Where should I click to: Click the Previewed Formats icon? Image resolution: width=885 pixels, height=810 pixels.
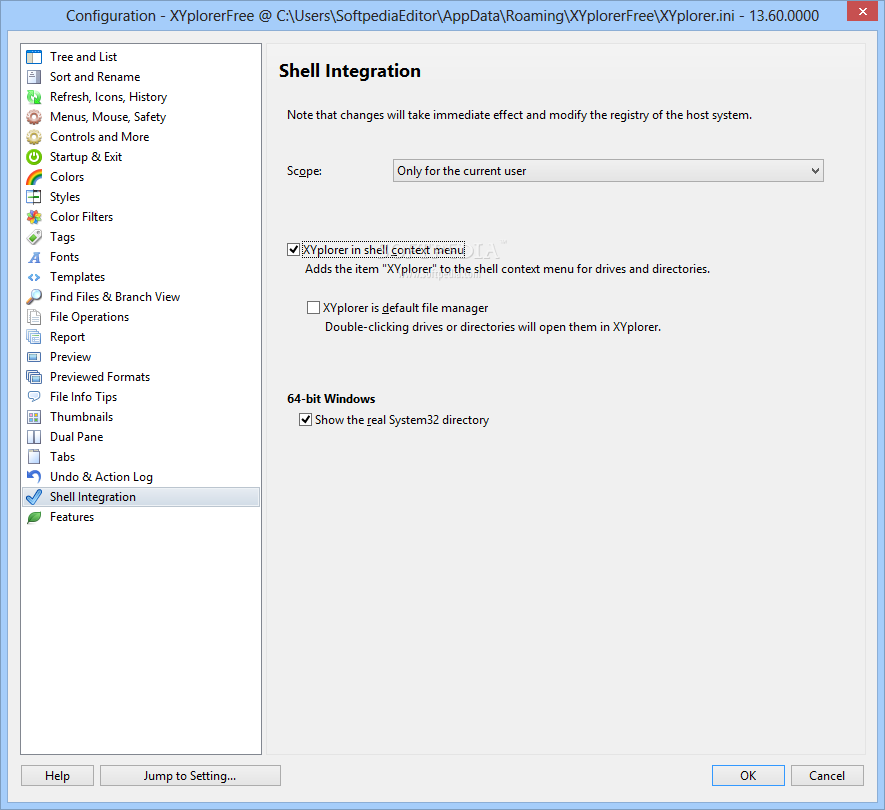34,377
